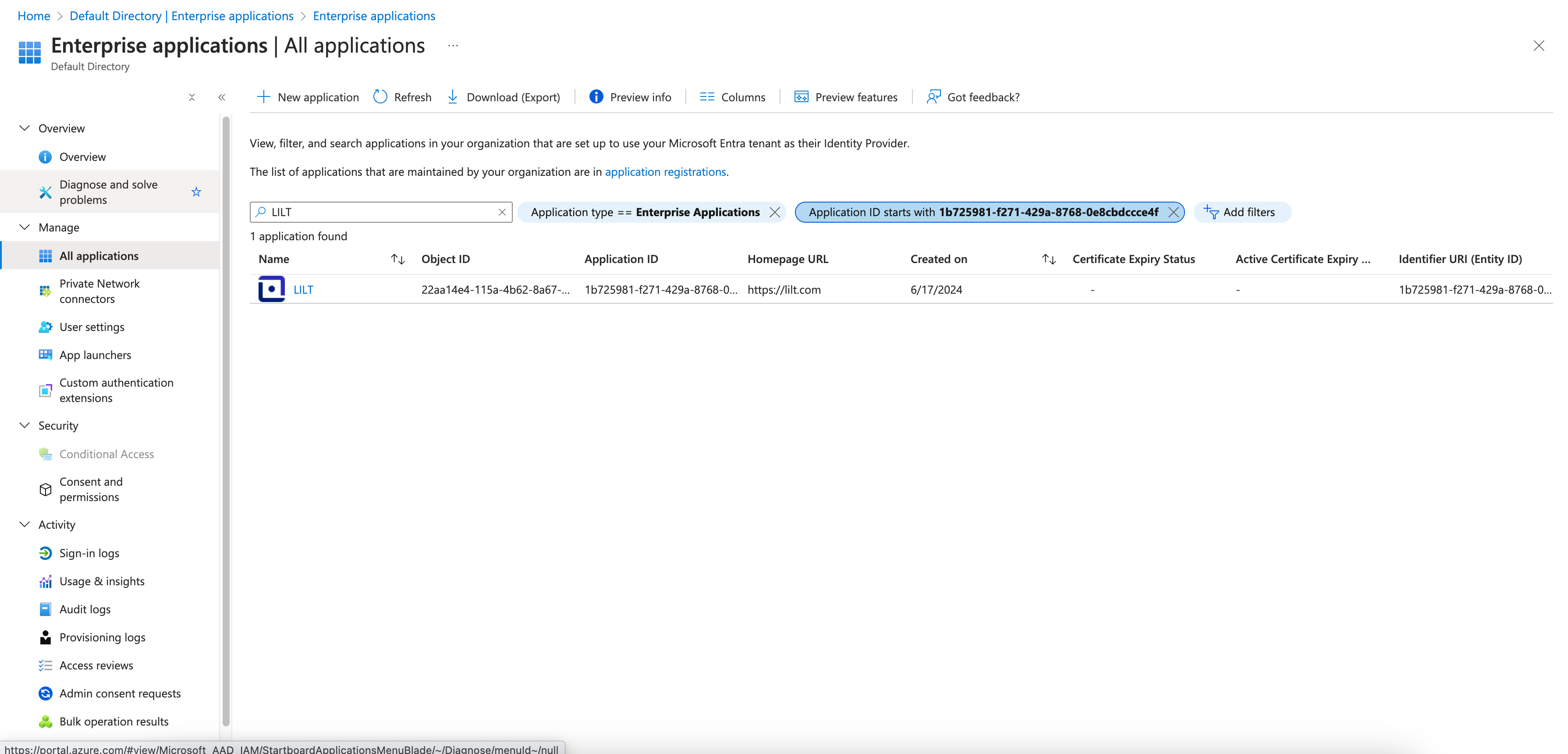Click the Download (Export) arrow icon

[x=452, y=97]
